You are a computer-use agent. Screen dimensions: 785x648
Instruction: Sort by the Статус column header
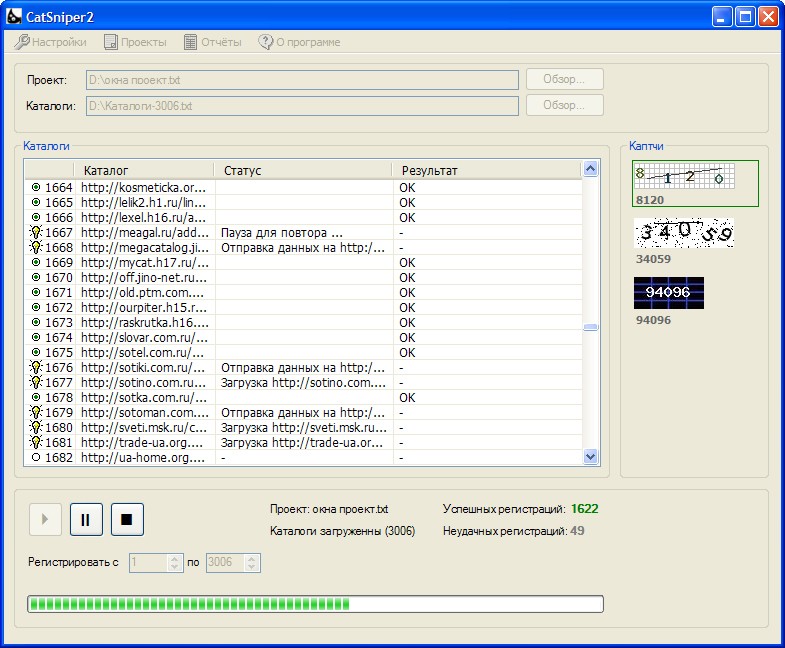pos(303,170)
